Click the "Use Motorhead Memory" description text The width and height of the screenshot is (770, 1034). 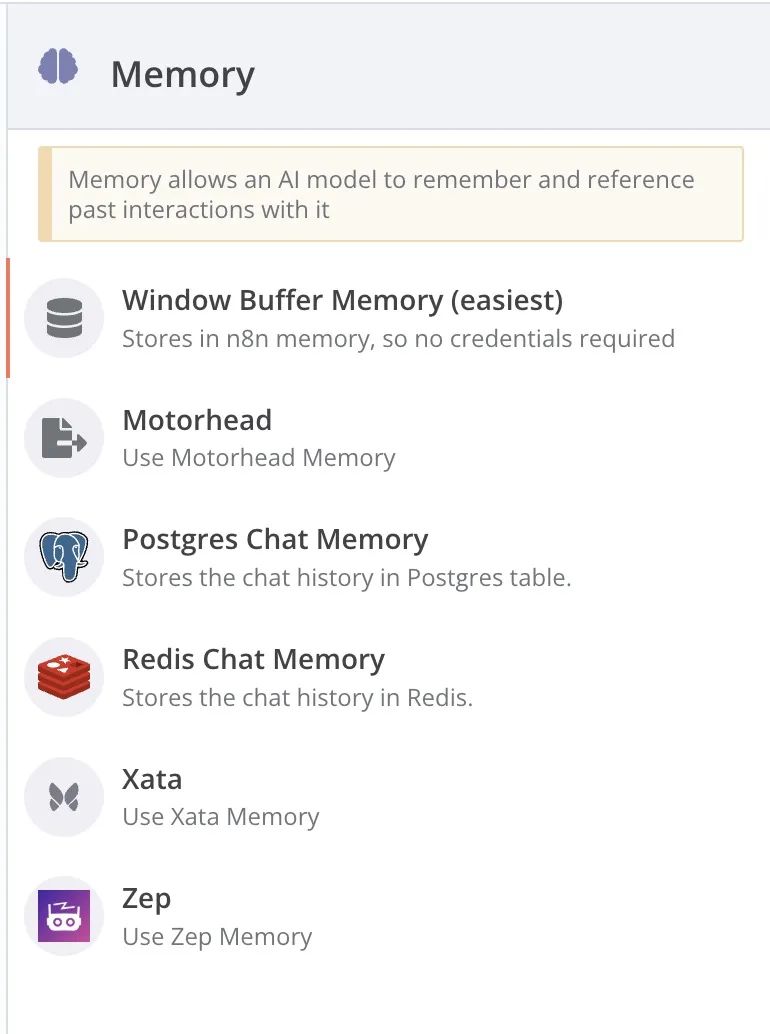click(x=258, y=458)
